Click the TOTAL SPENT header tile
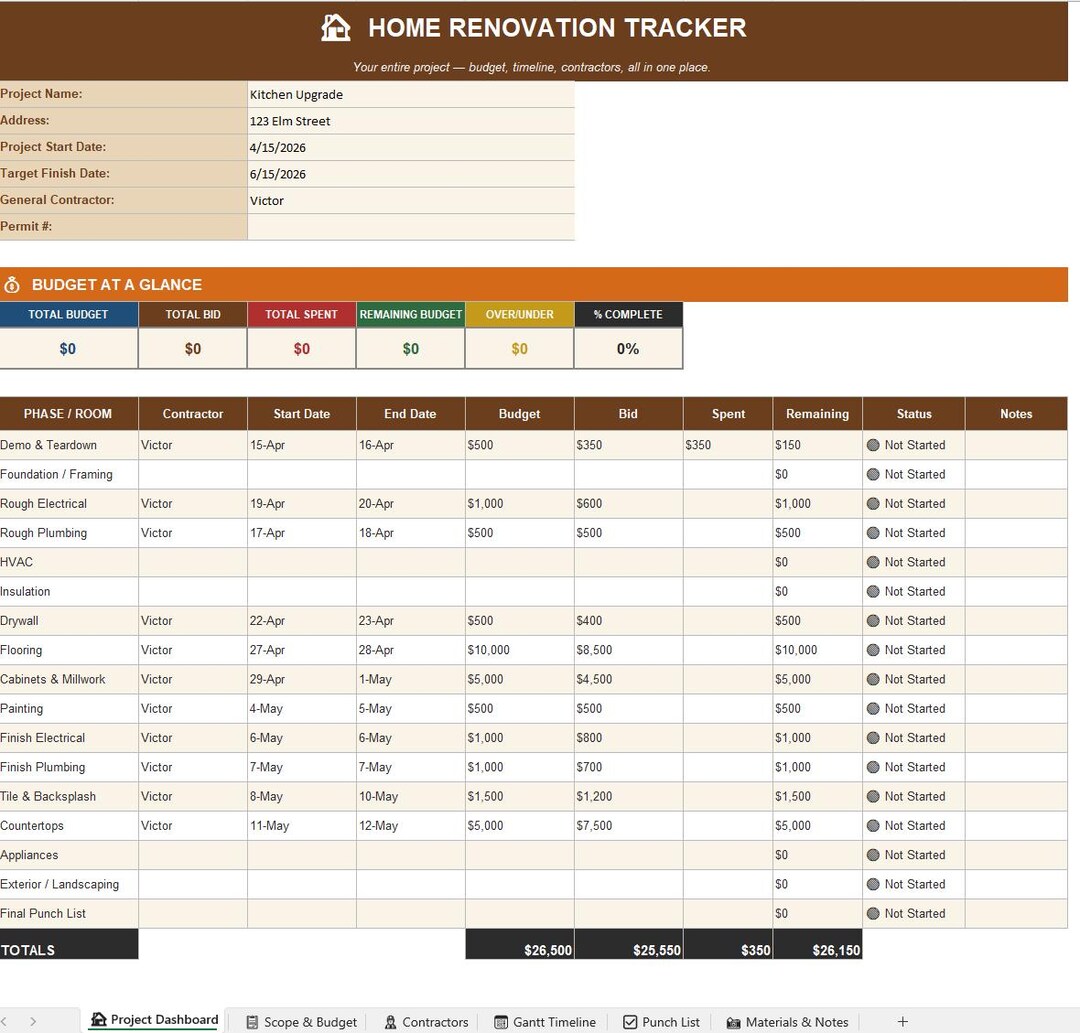 (x=302, y=315)
